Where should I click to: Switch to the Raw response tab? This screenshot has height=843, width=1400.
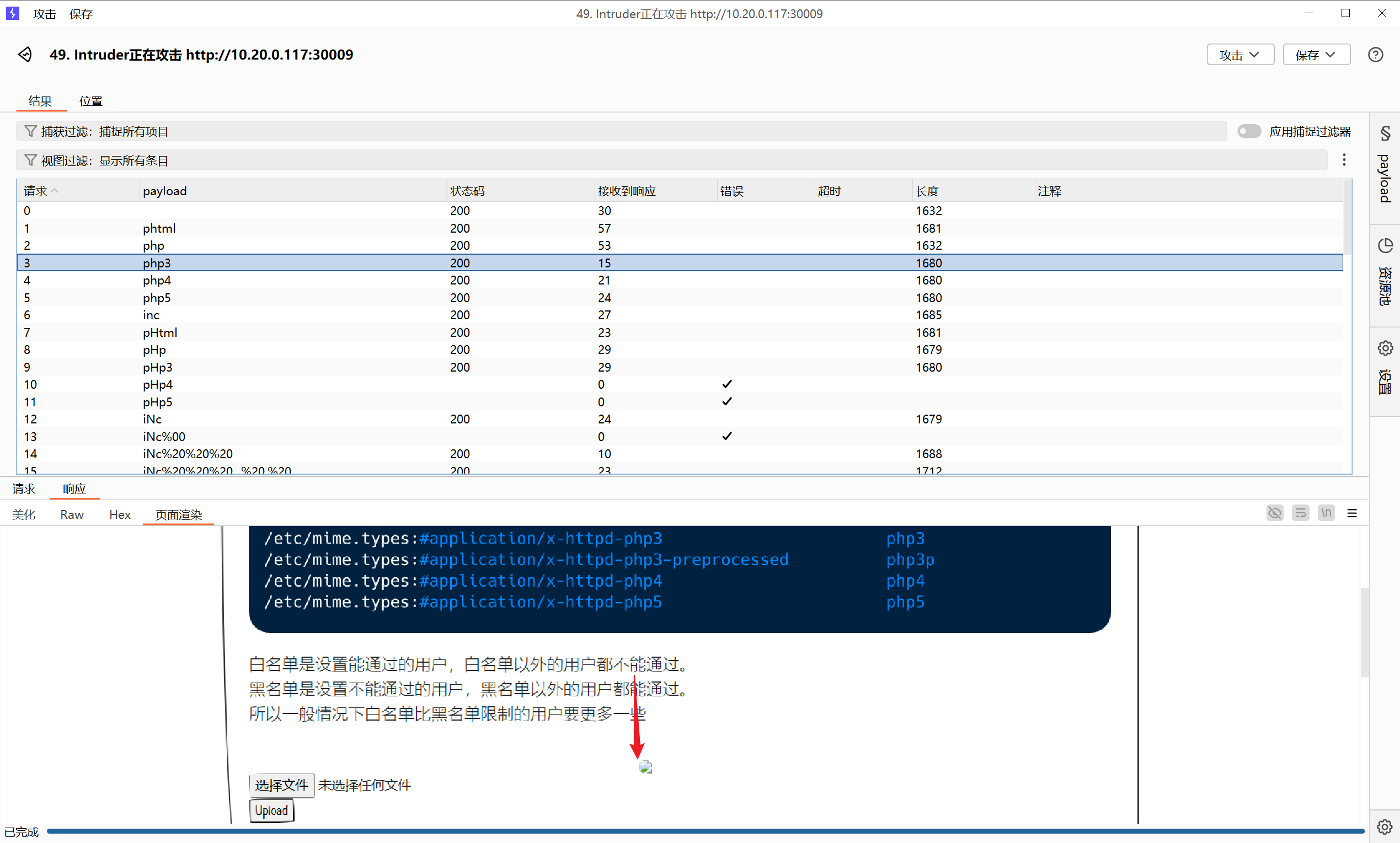[72, 514]
